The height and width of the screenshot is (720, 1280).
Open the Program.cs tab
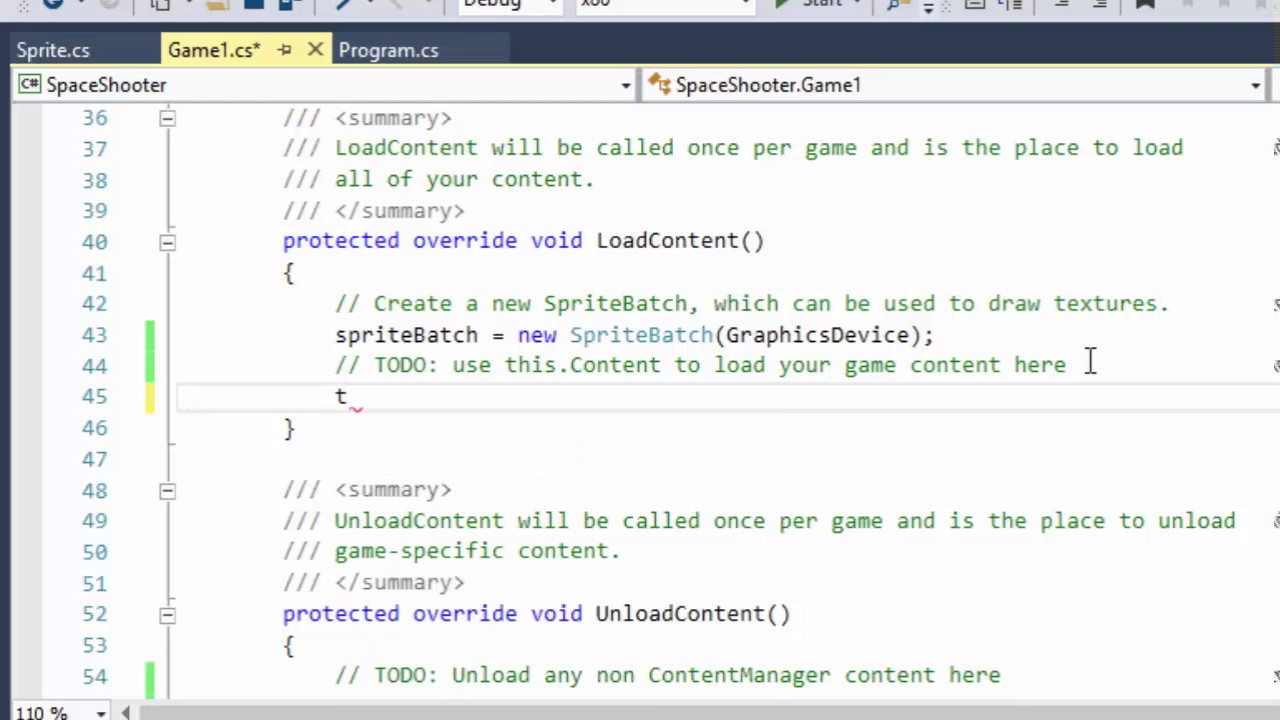pyautogui.click(x=388, y=50)
